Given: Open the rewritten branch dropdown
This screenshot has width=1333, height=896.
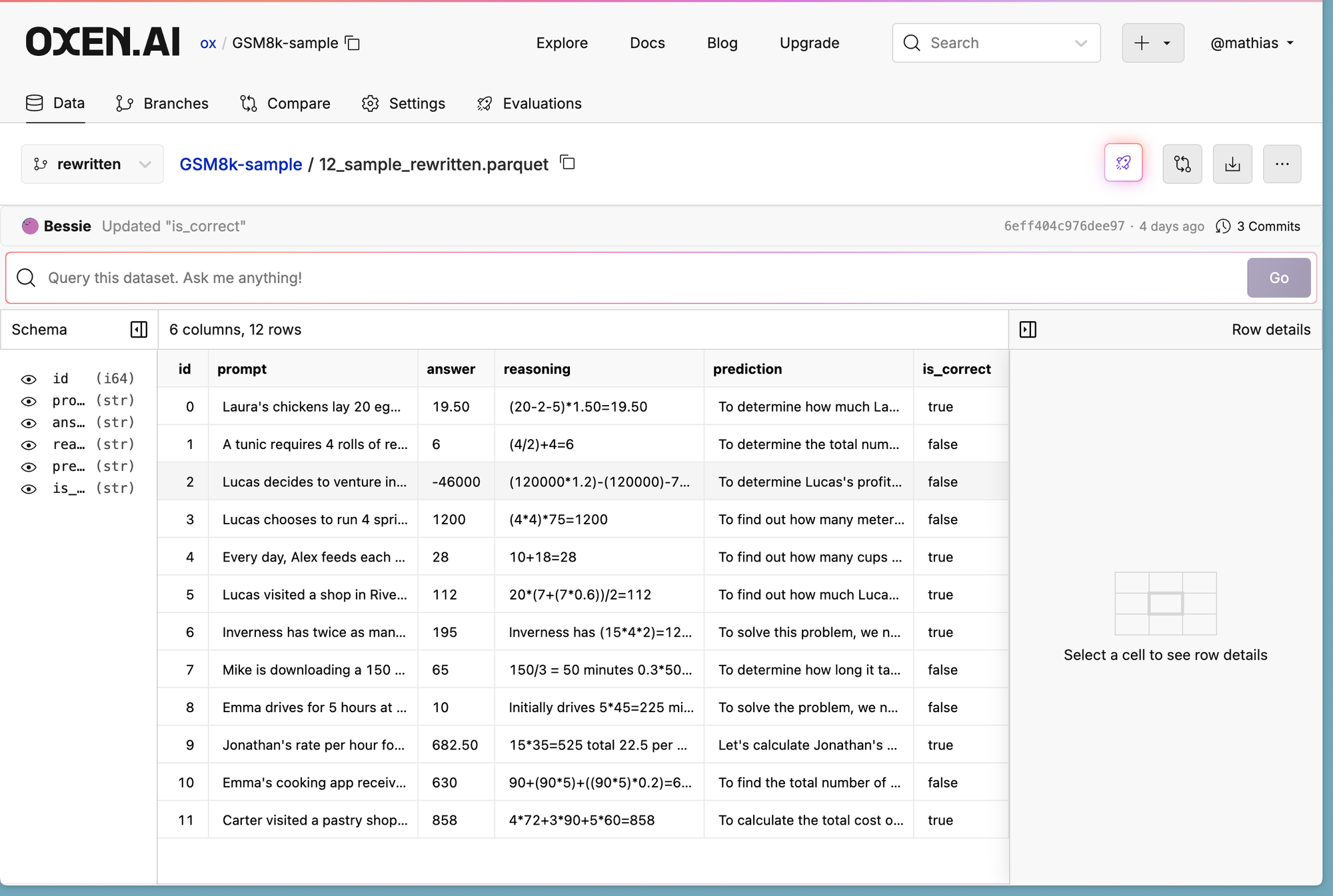Looking at the screenshot, I should (x=92, y=164).
